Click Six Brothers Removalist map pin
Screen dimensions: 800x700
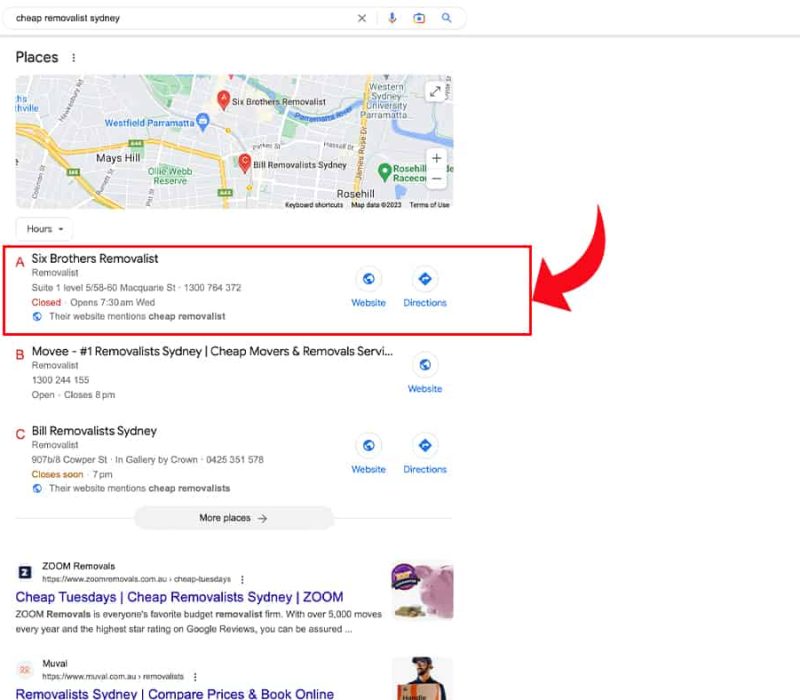tap(224, 99)
